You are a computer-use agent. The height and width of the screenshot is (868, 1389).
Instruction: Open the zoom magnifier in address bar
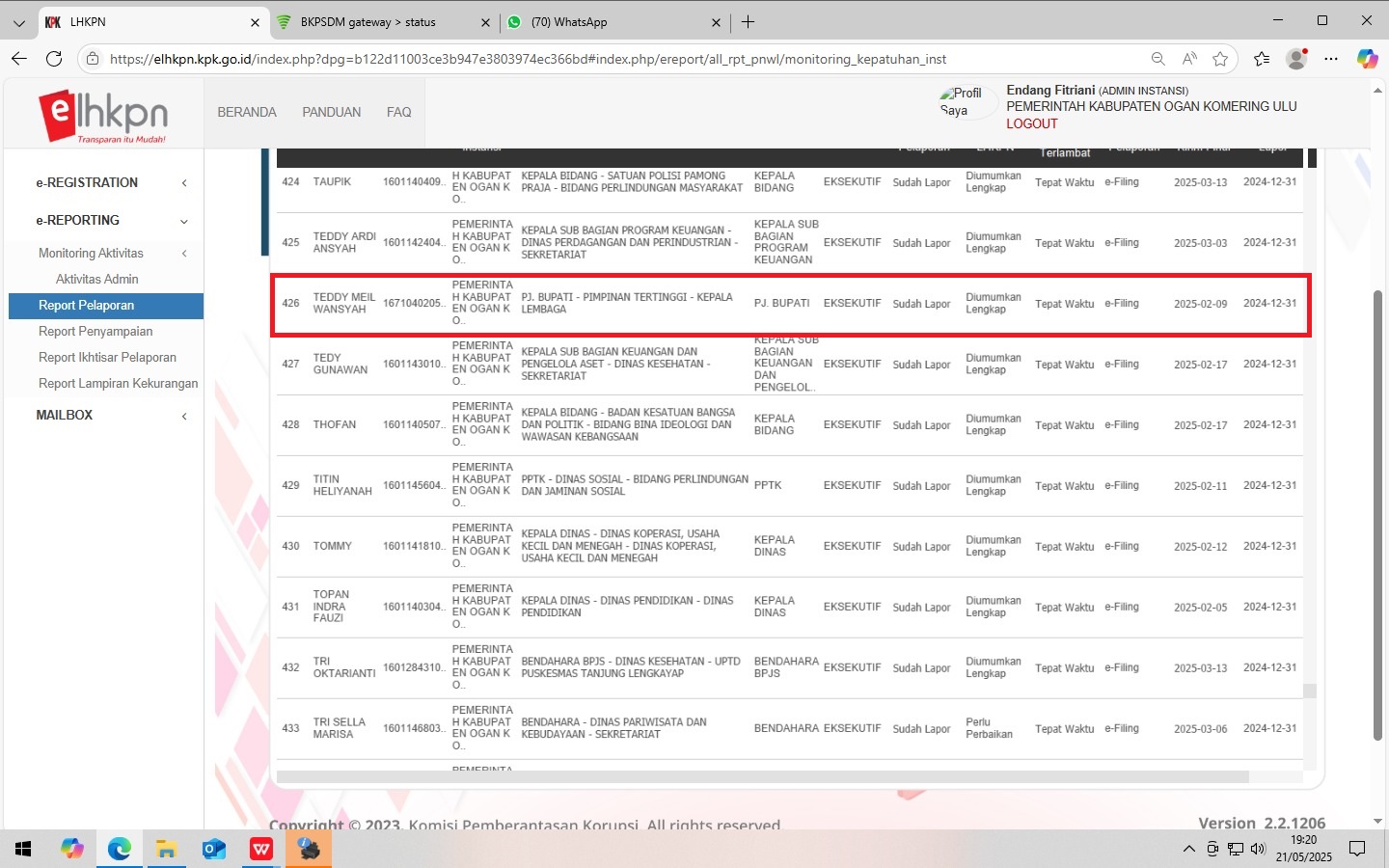1157,59
